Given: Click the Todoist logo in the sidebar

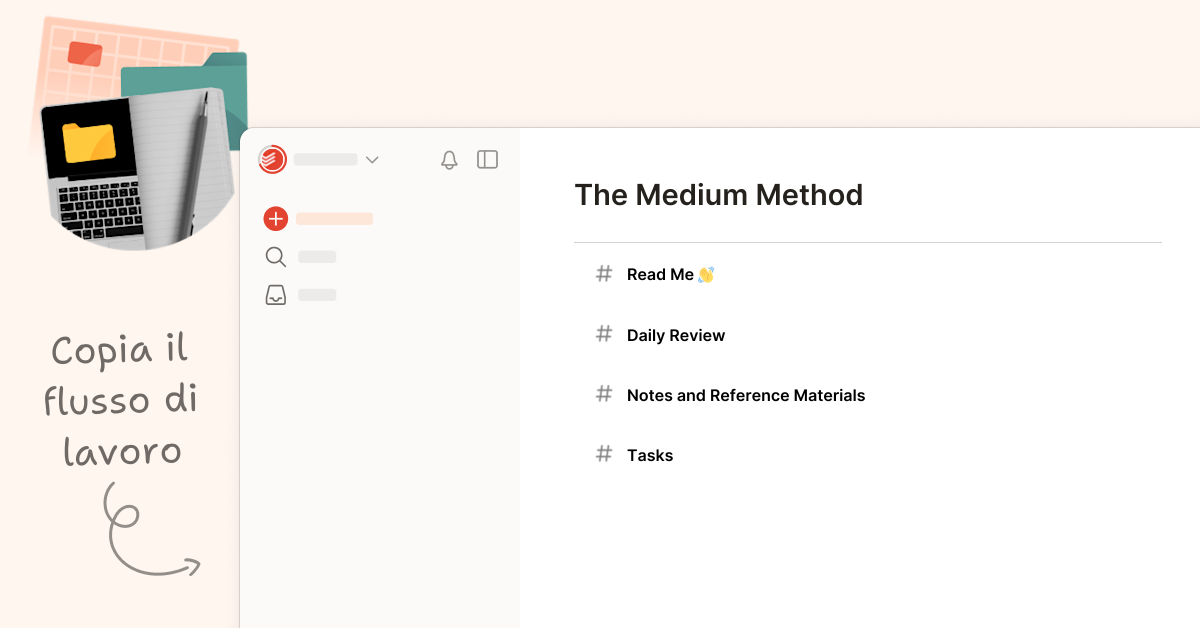Looking at the screenshot, I should click(272, 159).
